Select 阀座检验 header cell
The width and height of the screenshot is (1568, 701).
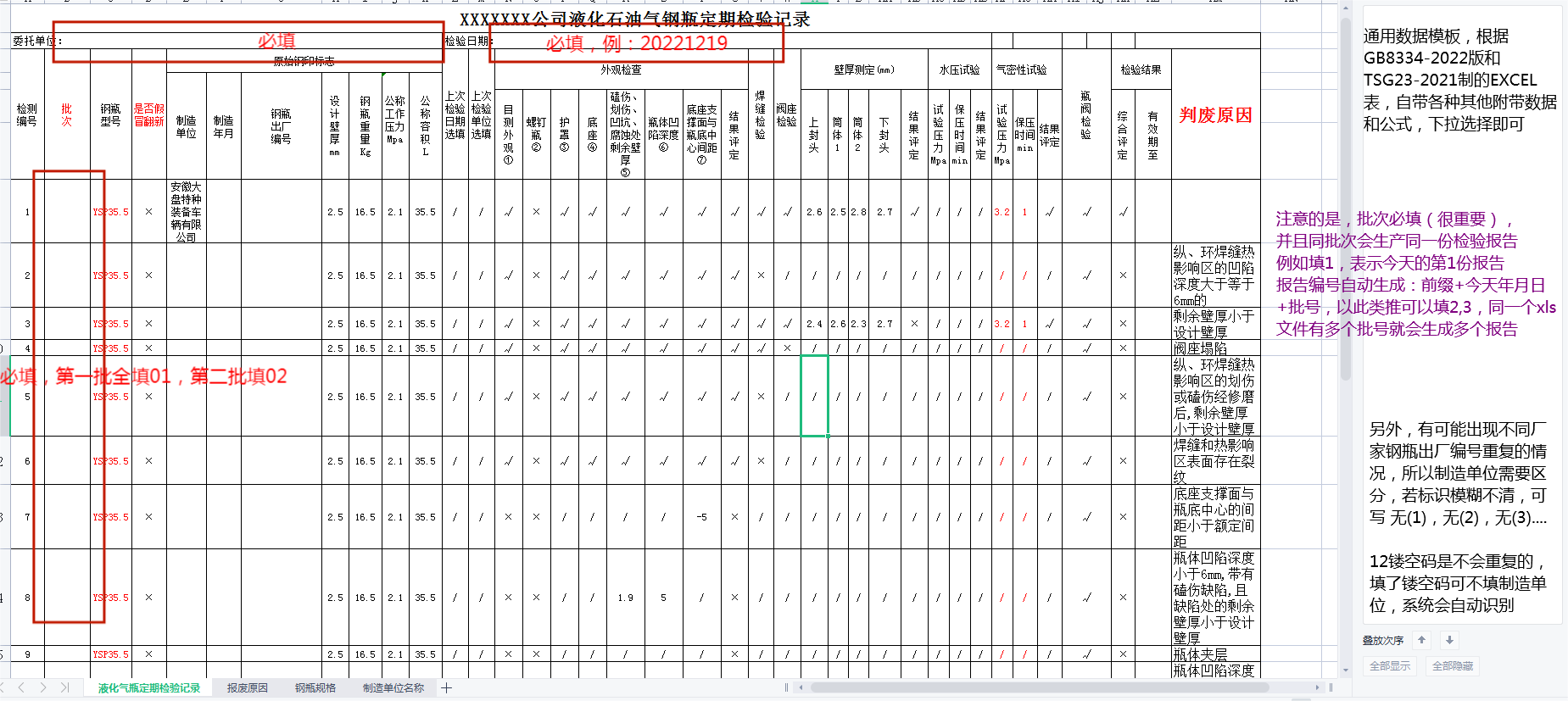[787, 115]
